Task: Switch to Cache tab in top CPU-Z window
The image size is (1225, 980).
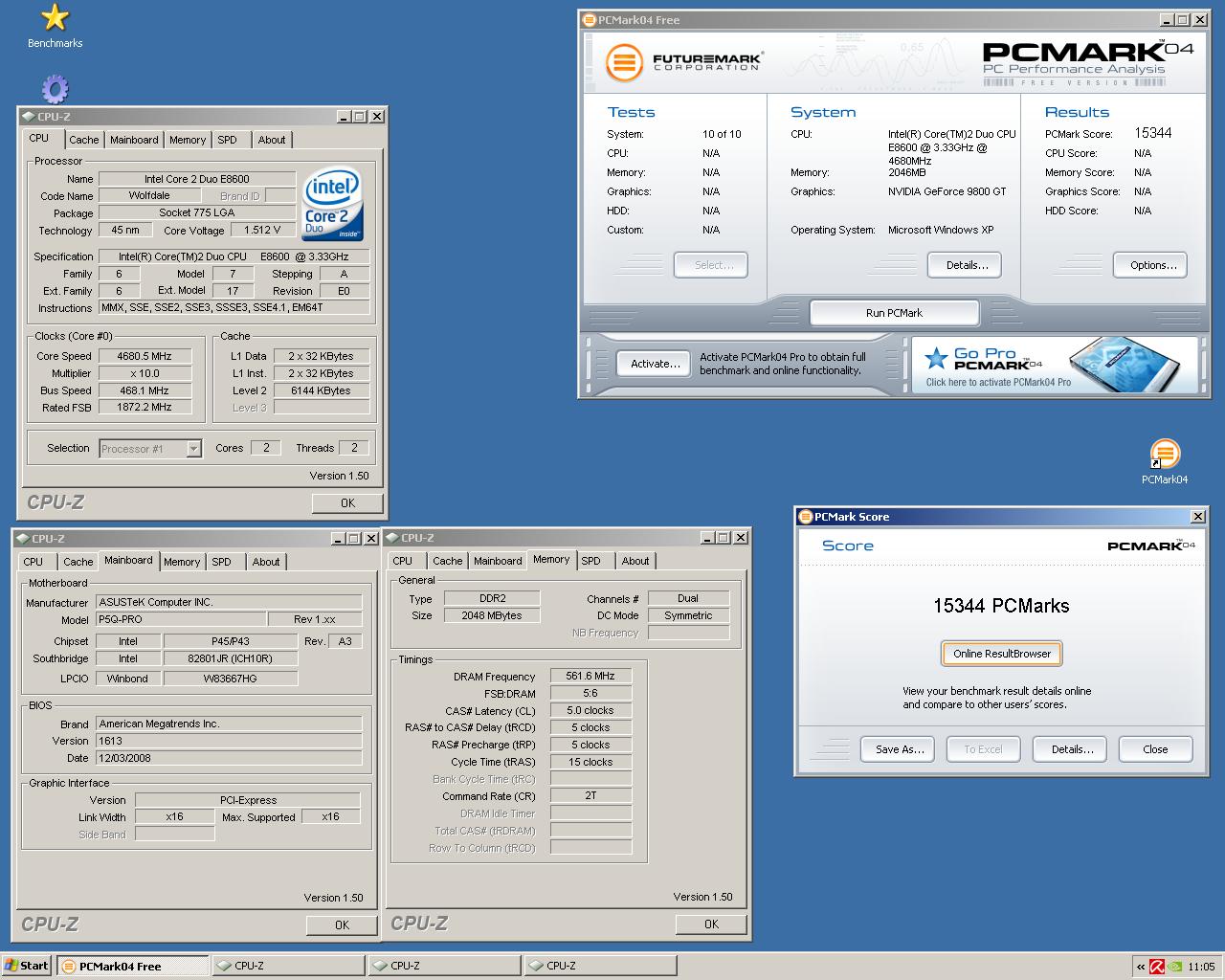Action: [83, 140]
